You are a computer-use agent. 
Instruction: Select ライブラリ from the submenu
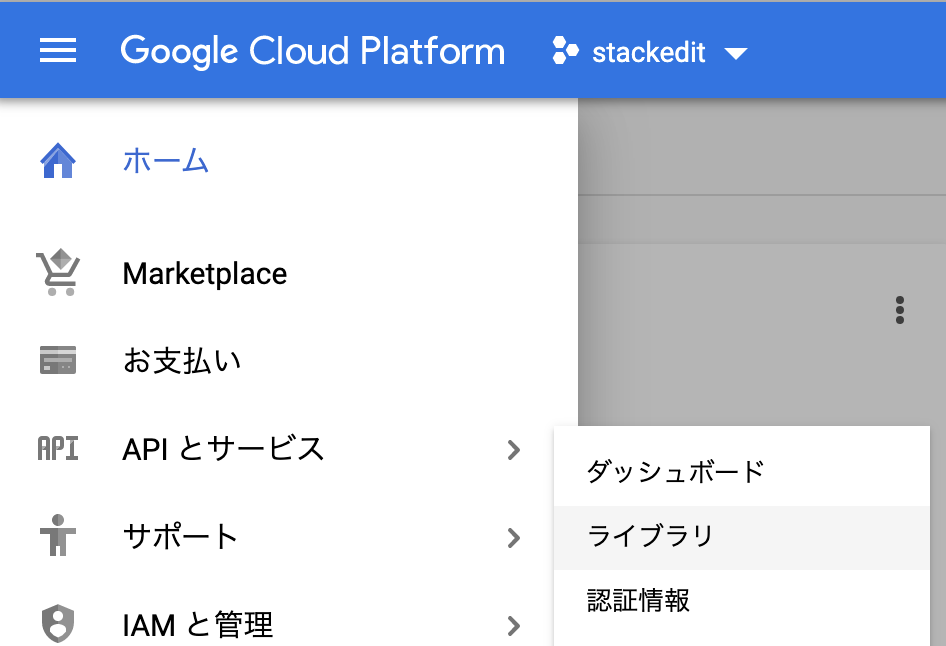(x=648, y=537)
